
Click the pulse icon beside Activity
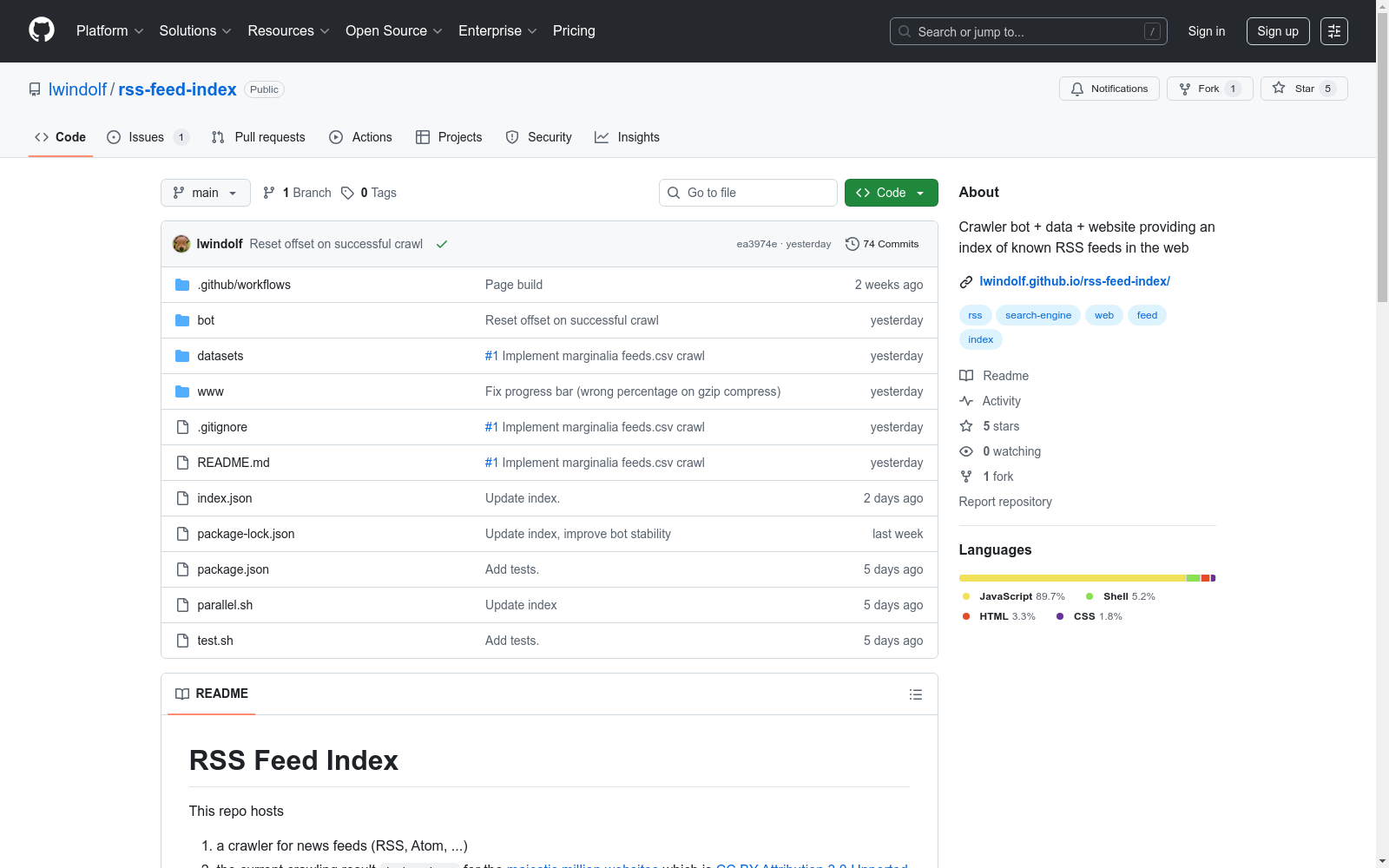click(966, 401)
